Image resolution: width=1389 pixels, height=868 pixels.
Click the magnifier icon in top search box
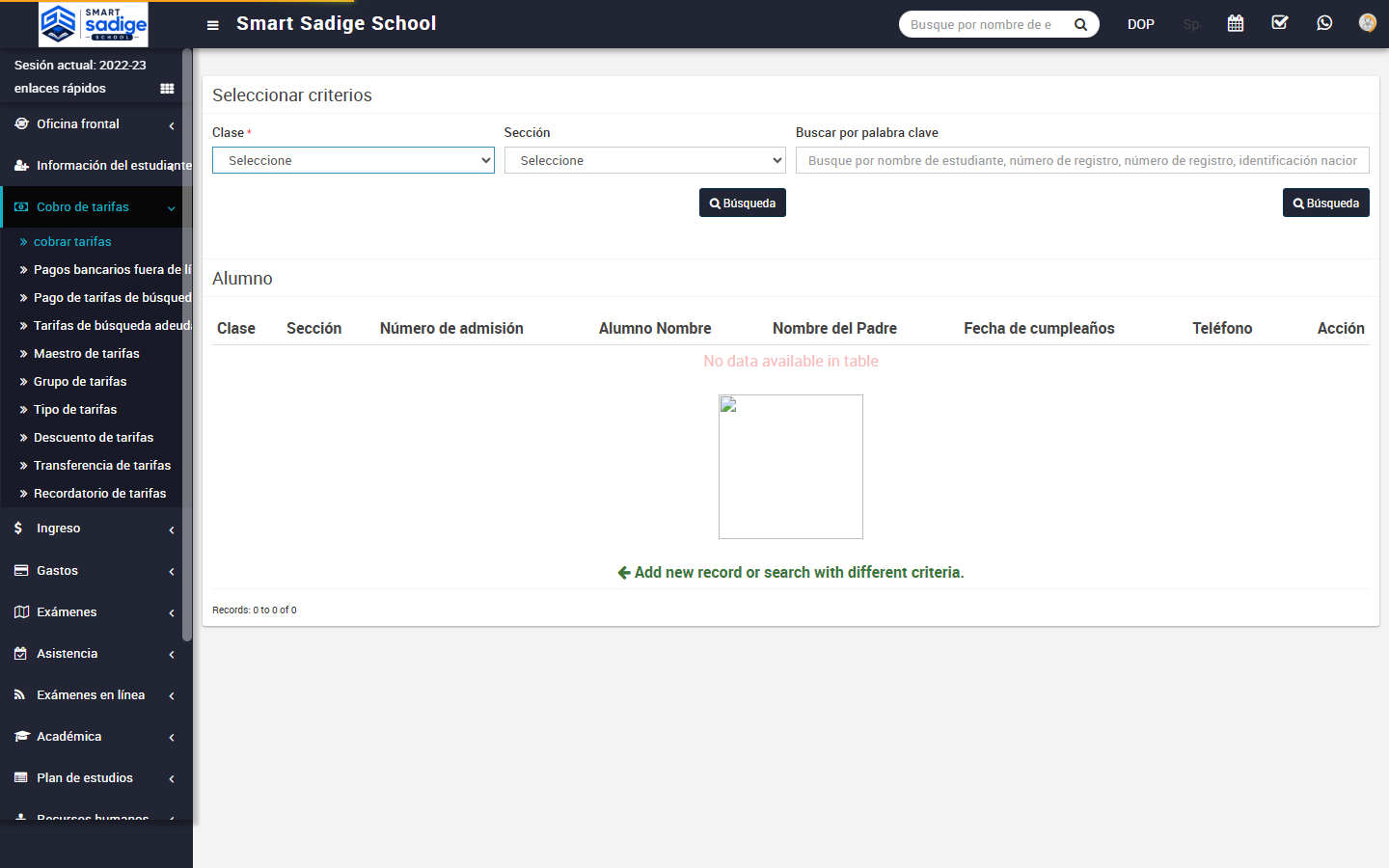tap(1080, 25)
